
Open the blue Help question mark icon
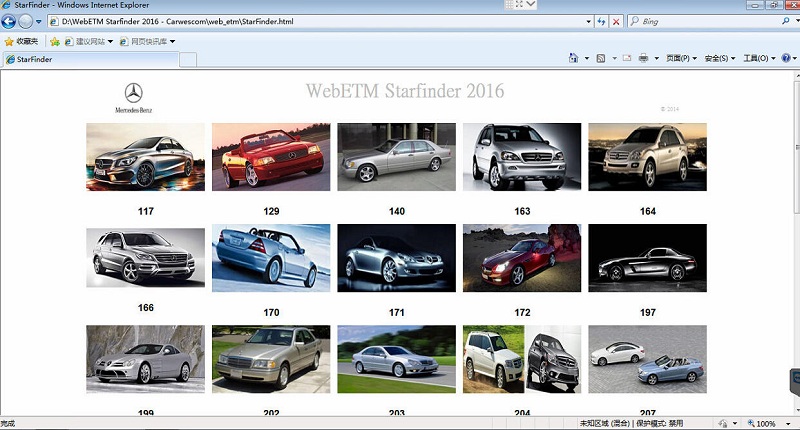click(x=786, y=58)
